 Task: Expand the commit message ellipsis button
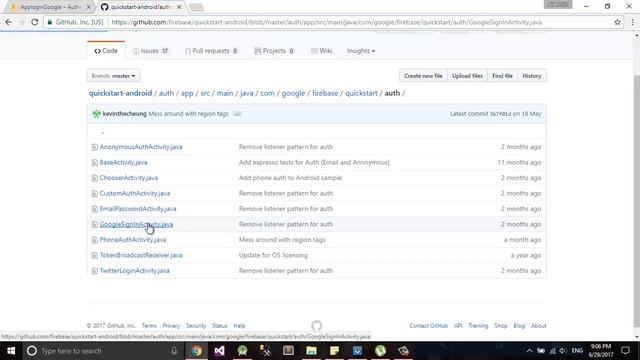pyautogui.click(x=237, y=114)
